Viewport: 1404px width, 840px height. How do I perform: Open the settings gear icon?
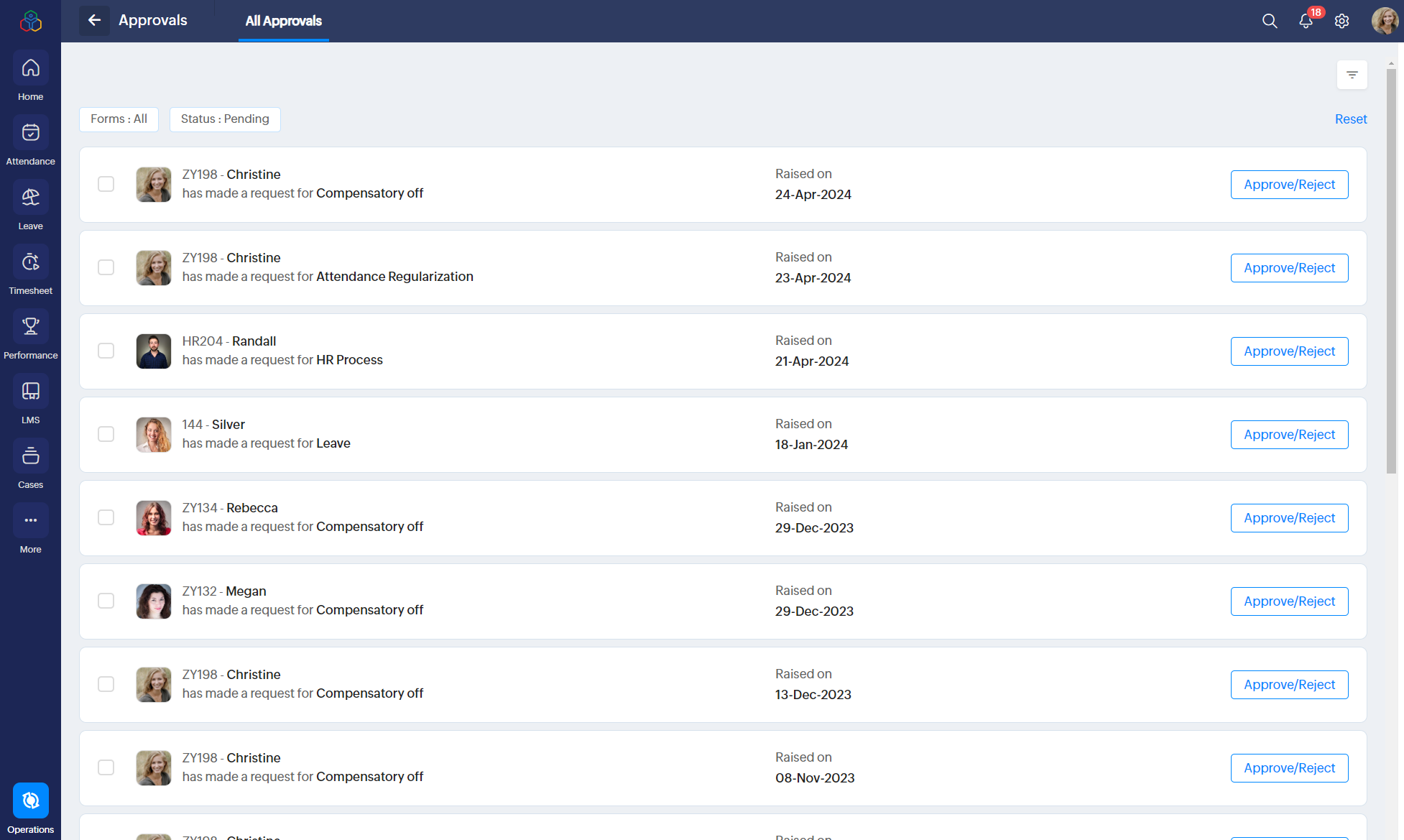point(1341,21)
